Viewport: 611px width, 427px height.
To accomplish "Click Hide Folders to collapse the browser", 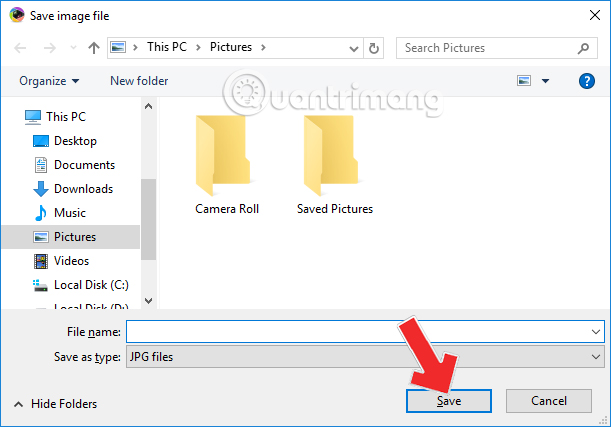I will [x=56, y=404].
